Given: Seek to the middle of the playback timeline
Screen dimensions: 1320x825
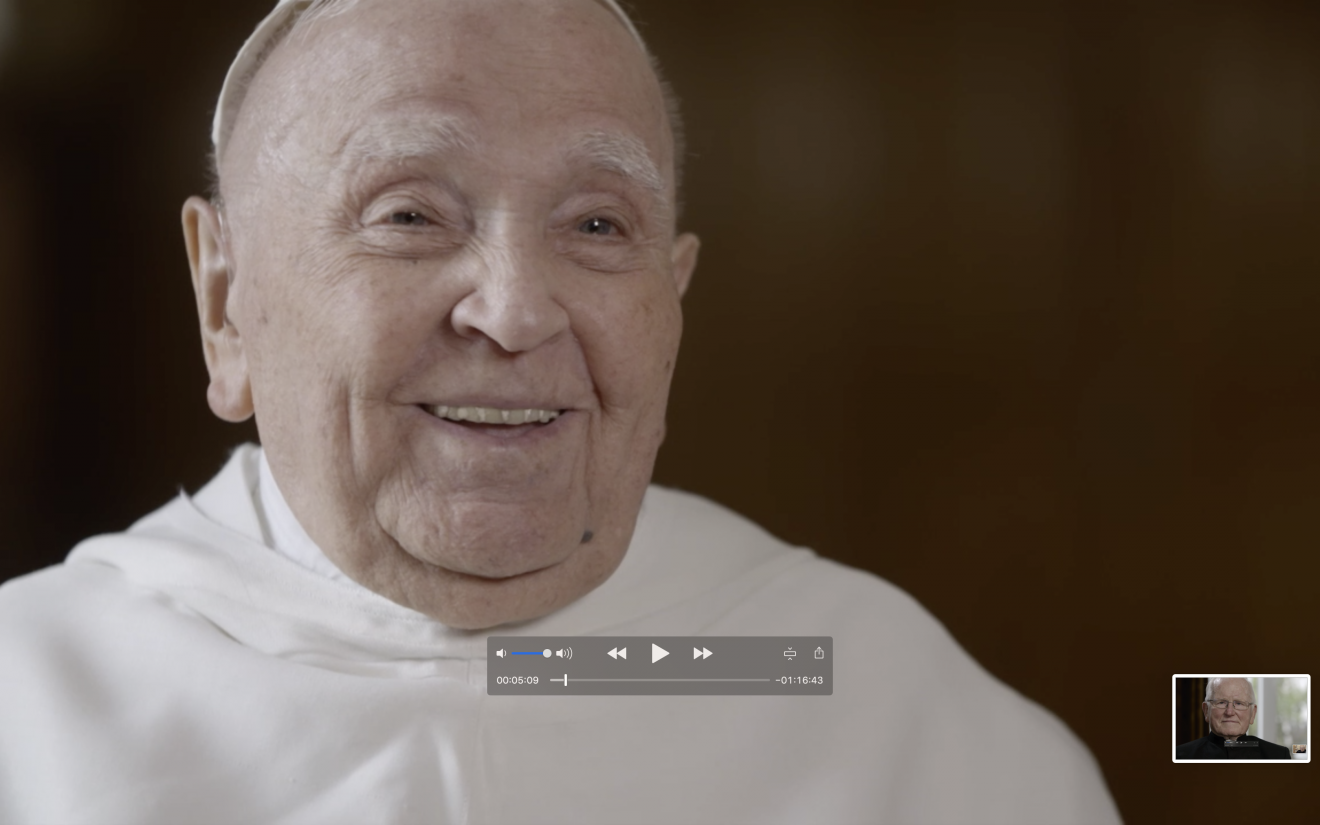Looking at the screenshot, I should coord(660,680).
